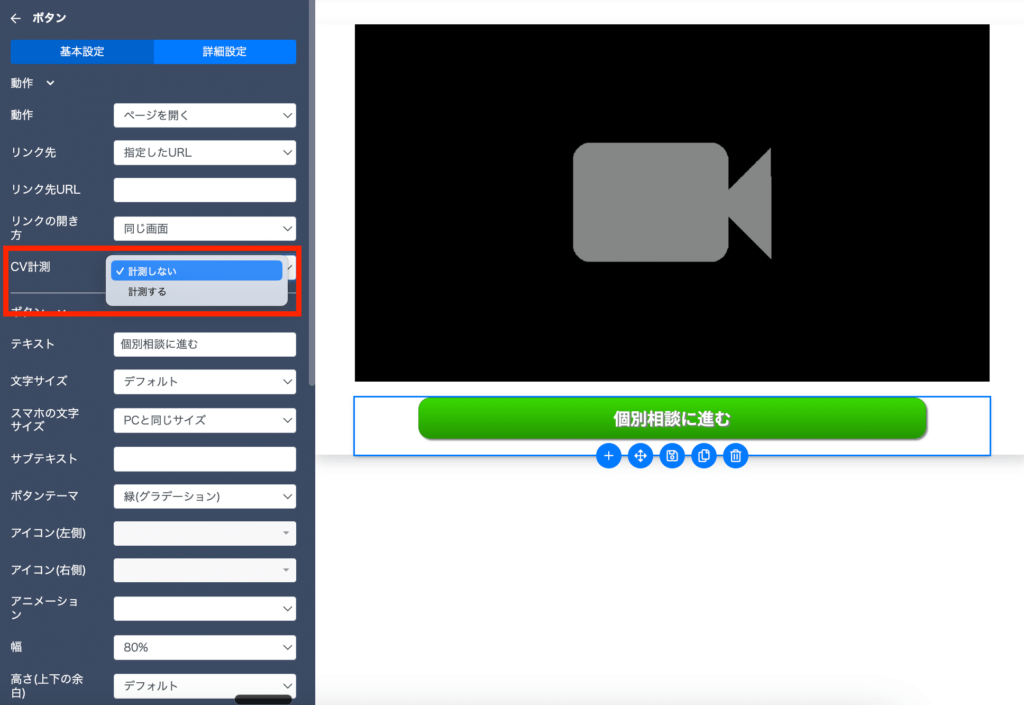Open the リンクの開き方 dropdown
This screenshot has height=705, width=1024.
(204, 228)
